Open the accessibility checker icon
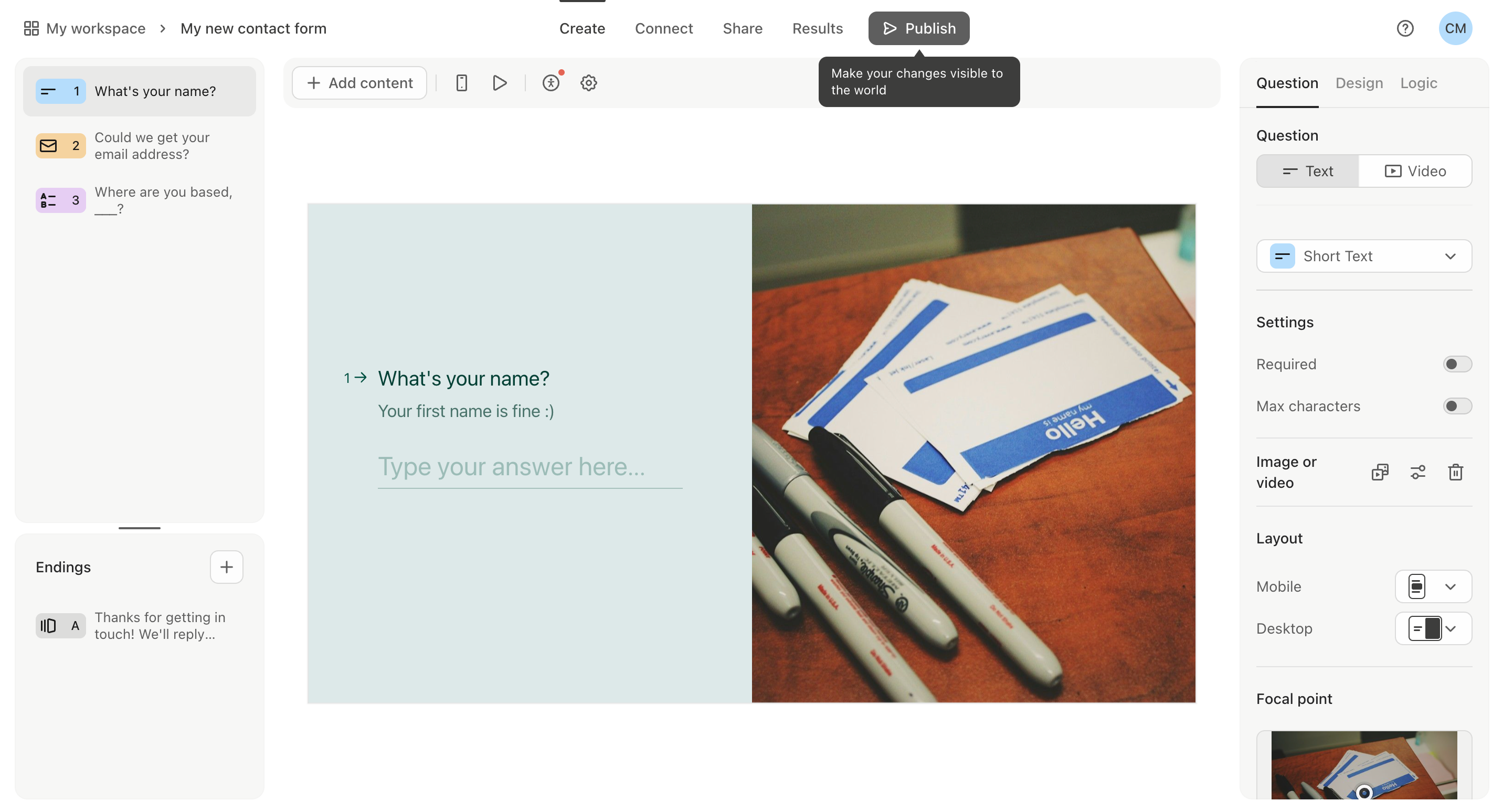The width and height of the screenshot is (1503, 812). (552, 83)
